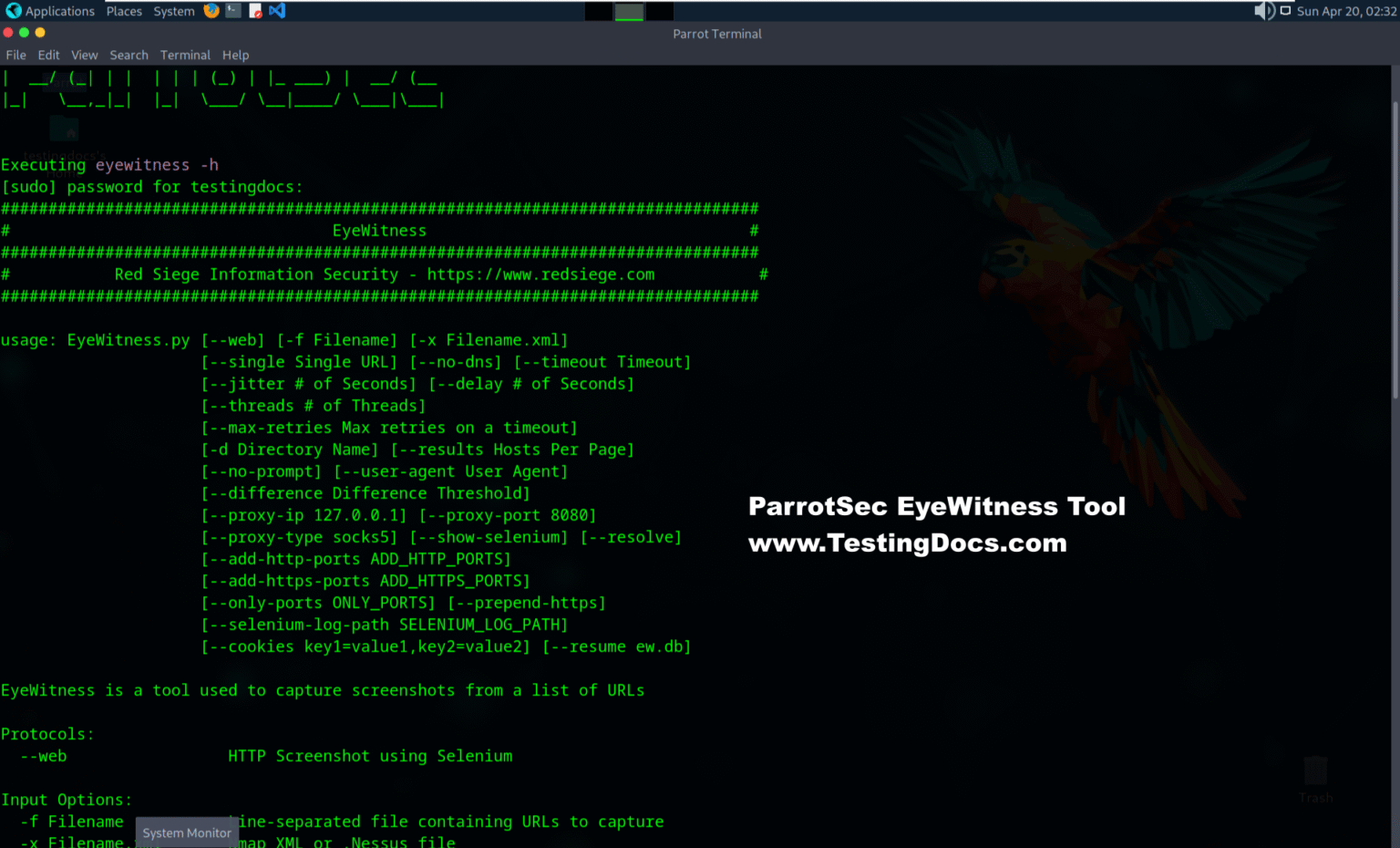Open the Help menu
The image size is (1400, 848).
click(x=235, y=55)
